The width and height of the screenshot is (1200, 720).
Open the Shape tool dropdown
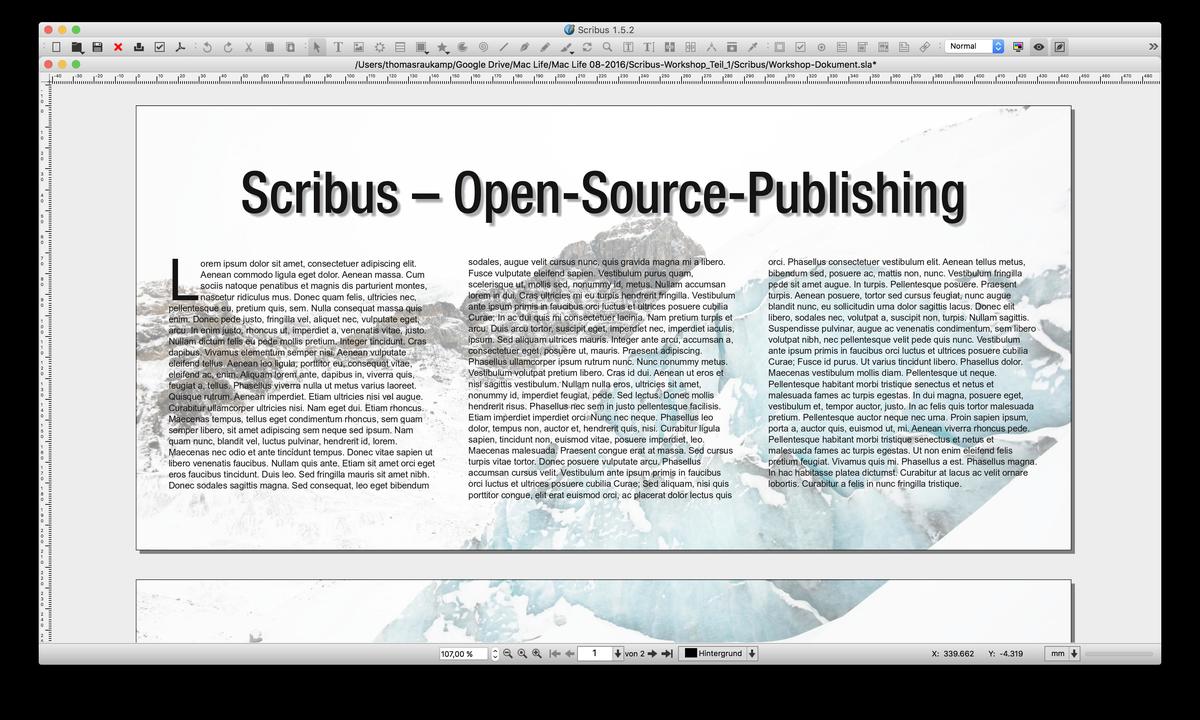(422, 47)
